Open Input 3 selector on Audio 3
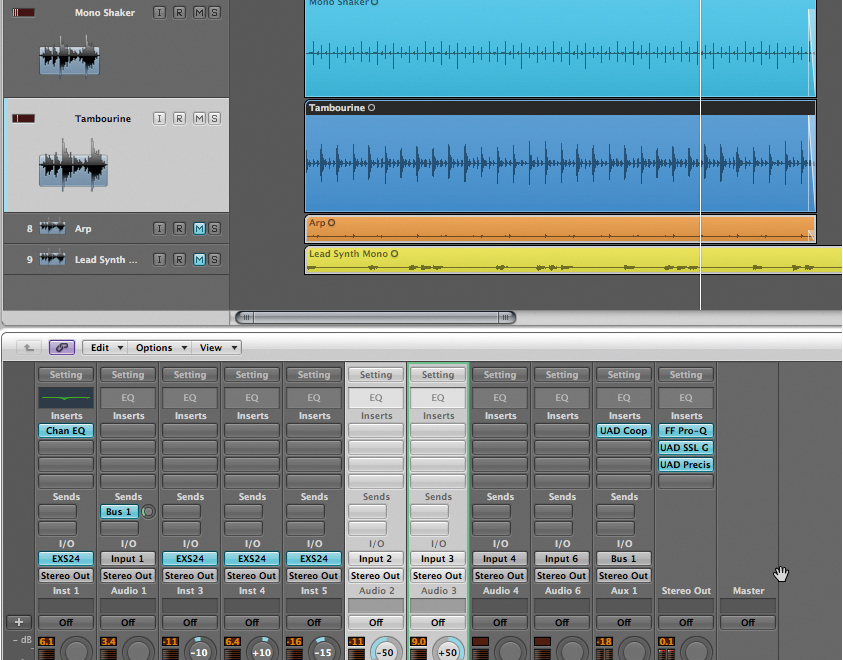The image size is (843, 660). (438, 558)
